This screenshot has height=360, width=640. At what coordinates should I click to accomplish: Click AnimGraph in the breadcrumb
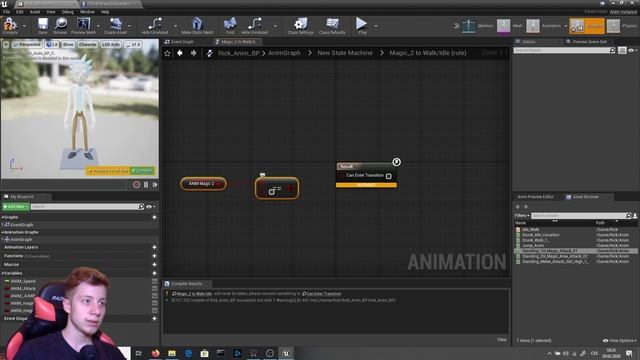click(284, 53)
